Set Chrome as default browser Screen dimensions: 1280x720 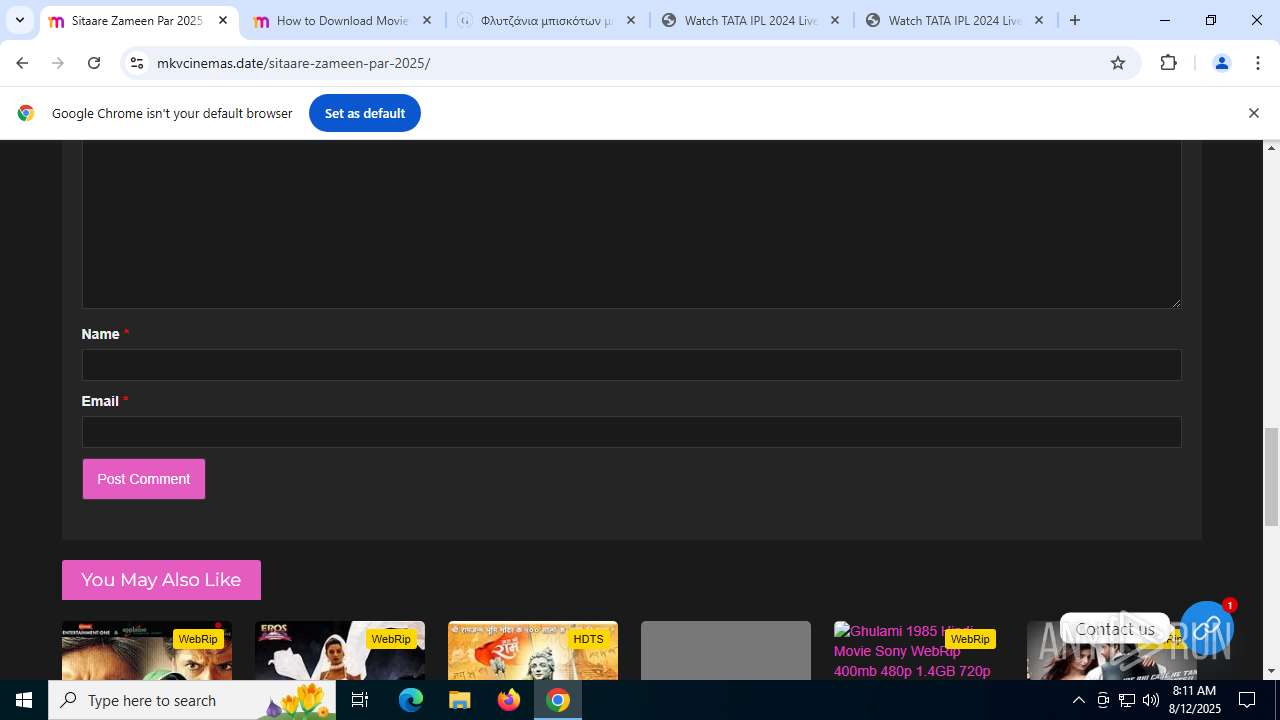[364, 113]
